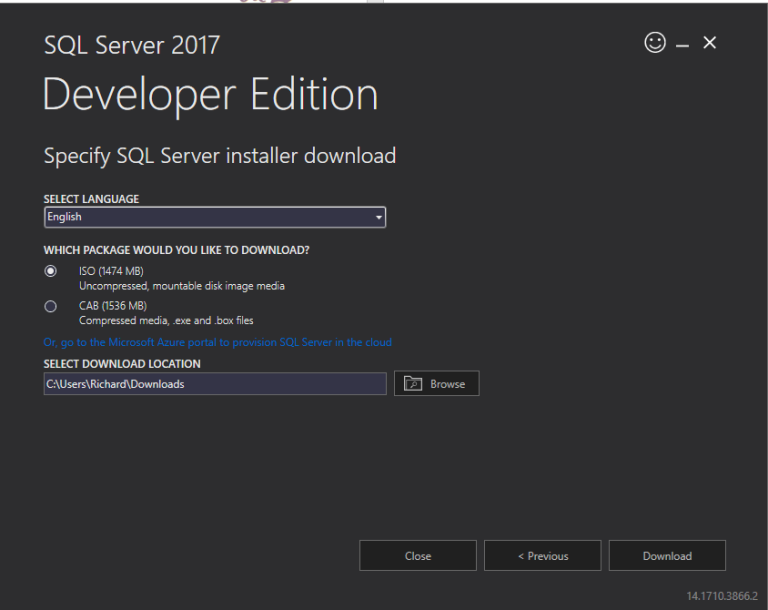This screenshot has width=768, height=610.
Task: Click the 'Uncompressed, mountable disk image media' description
Action: (182, 286)
